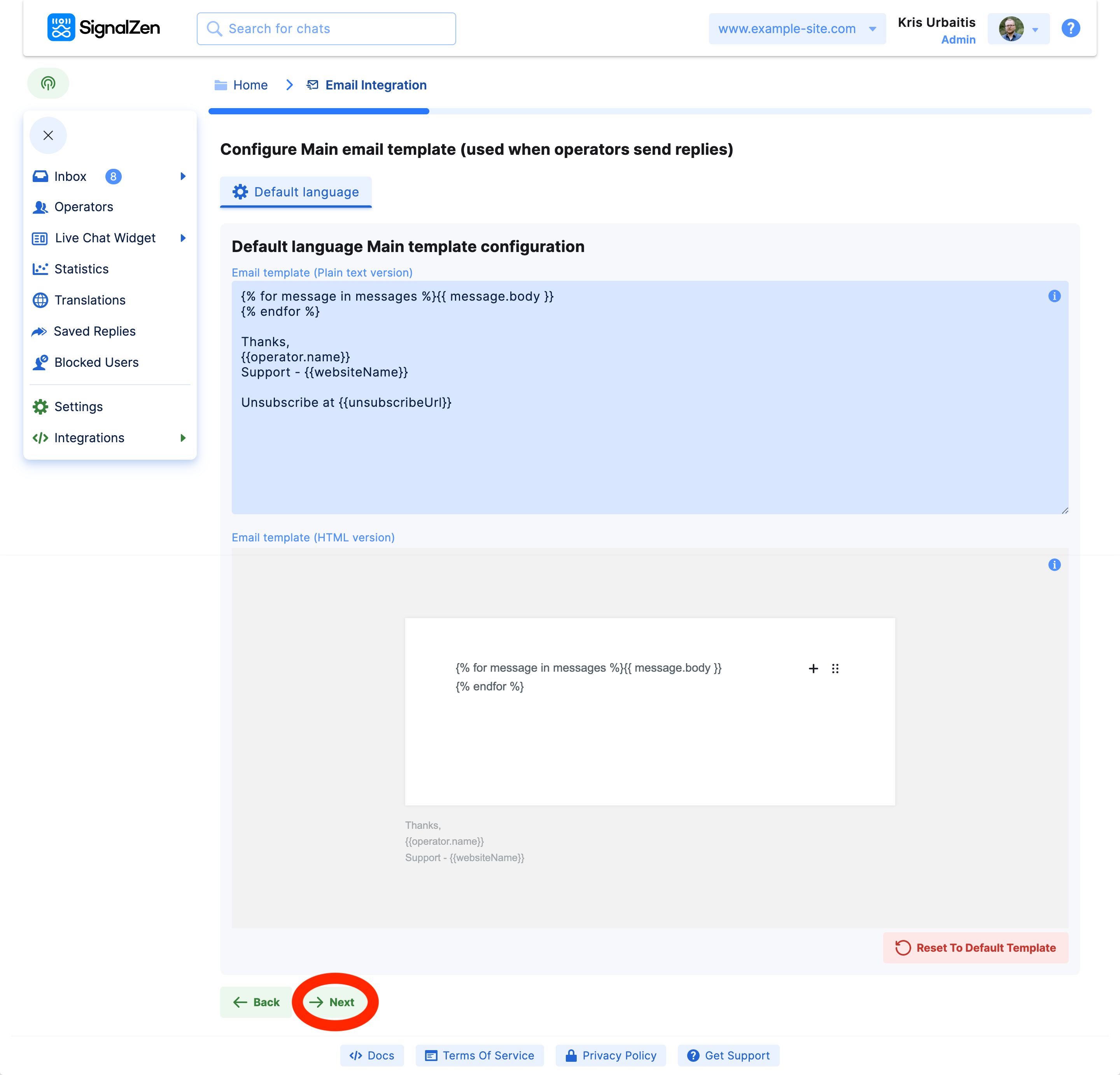Open the www.example-site.com website dropdown
1120x1075 pixels.
(x=796, y=28)
